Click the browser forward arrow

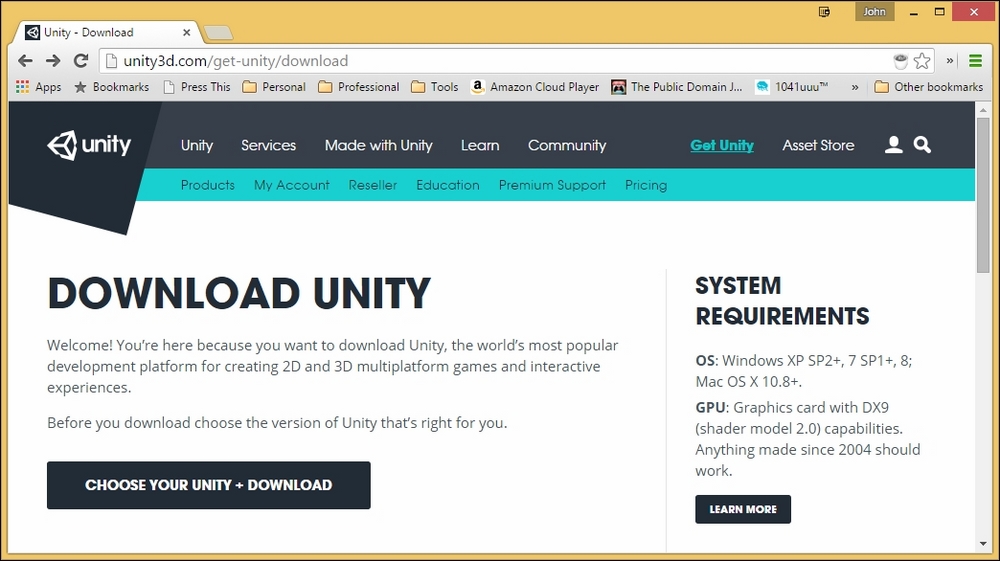tap(53, 61)
